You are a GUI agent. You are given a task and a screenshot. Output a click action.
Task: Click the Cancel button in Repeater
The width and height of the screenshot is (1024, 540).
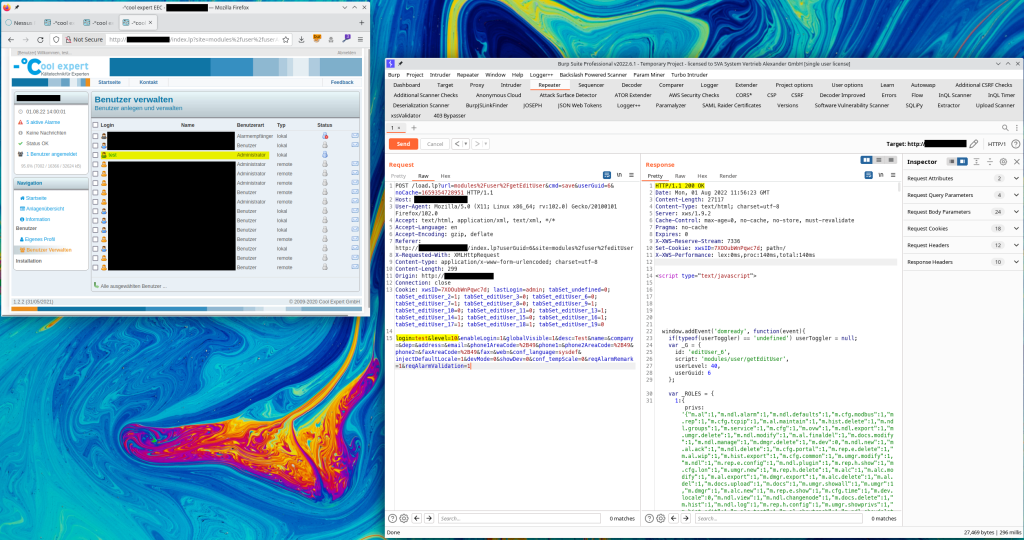[435, 144]
